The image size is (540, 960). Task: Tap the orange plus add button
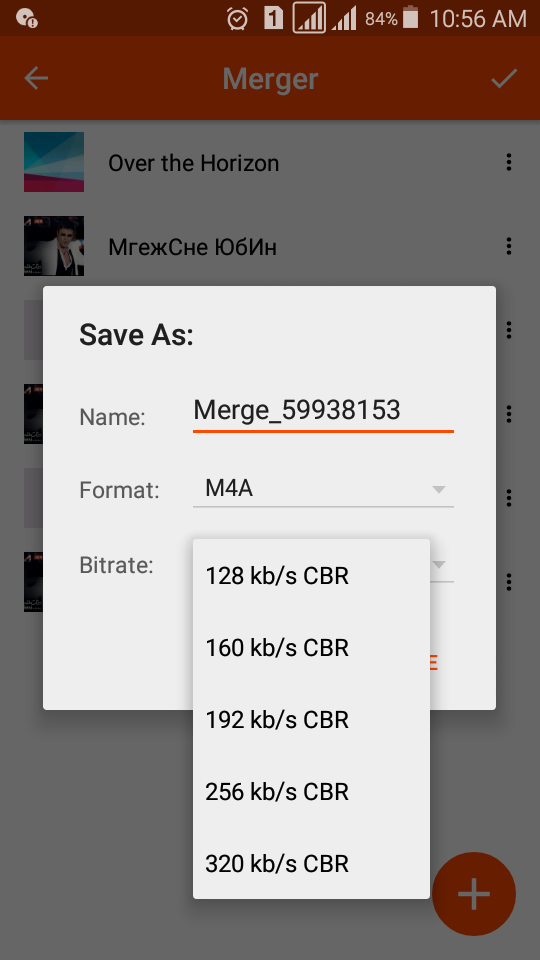474,894
